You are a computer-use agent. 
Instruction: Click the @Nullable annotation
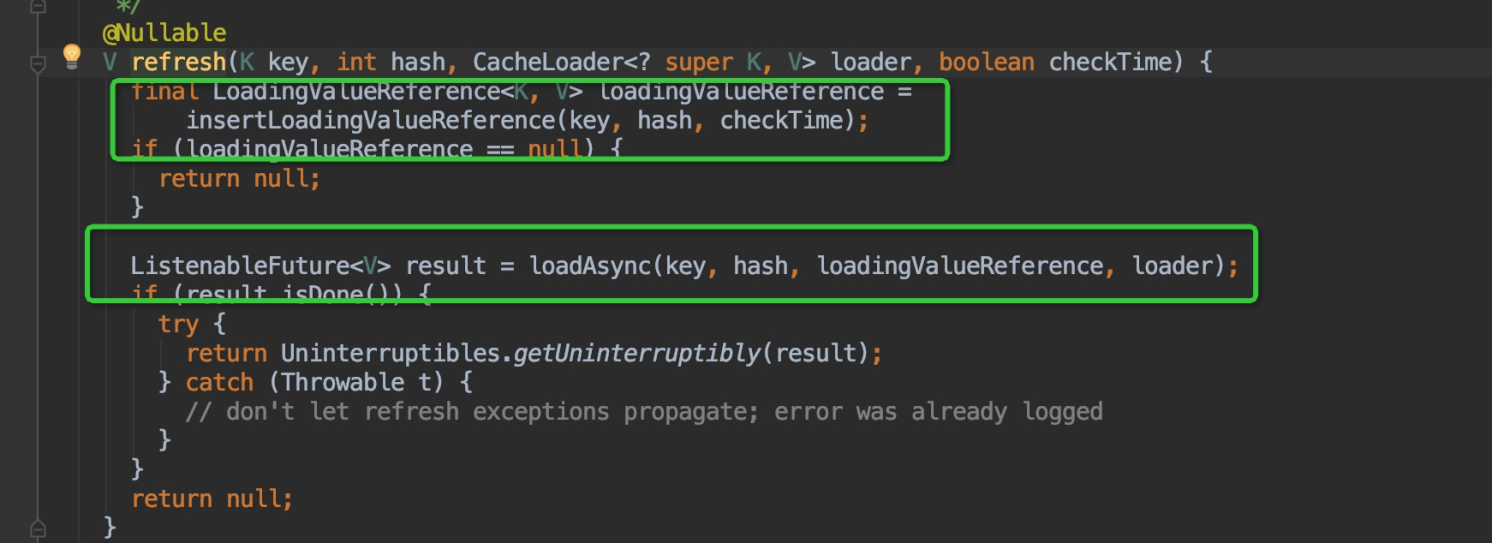pyautogui.click(x=164, y=34)
